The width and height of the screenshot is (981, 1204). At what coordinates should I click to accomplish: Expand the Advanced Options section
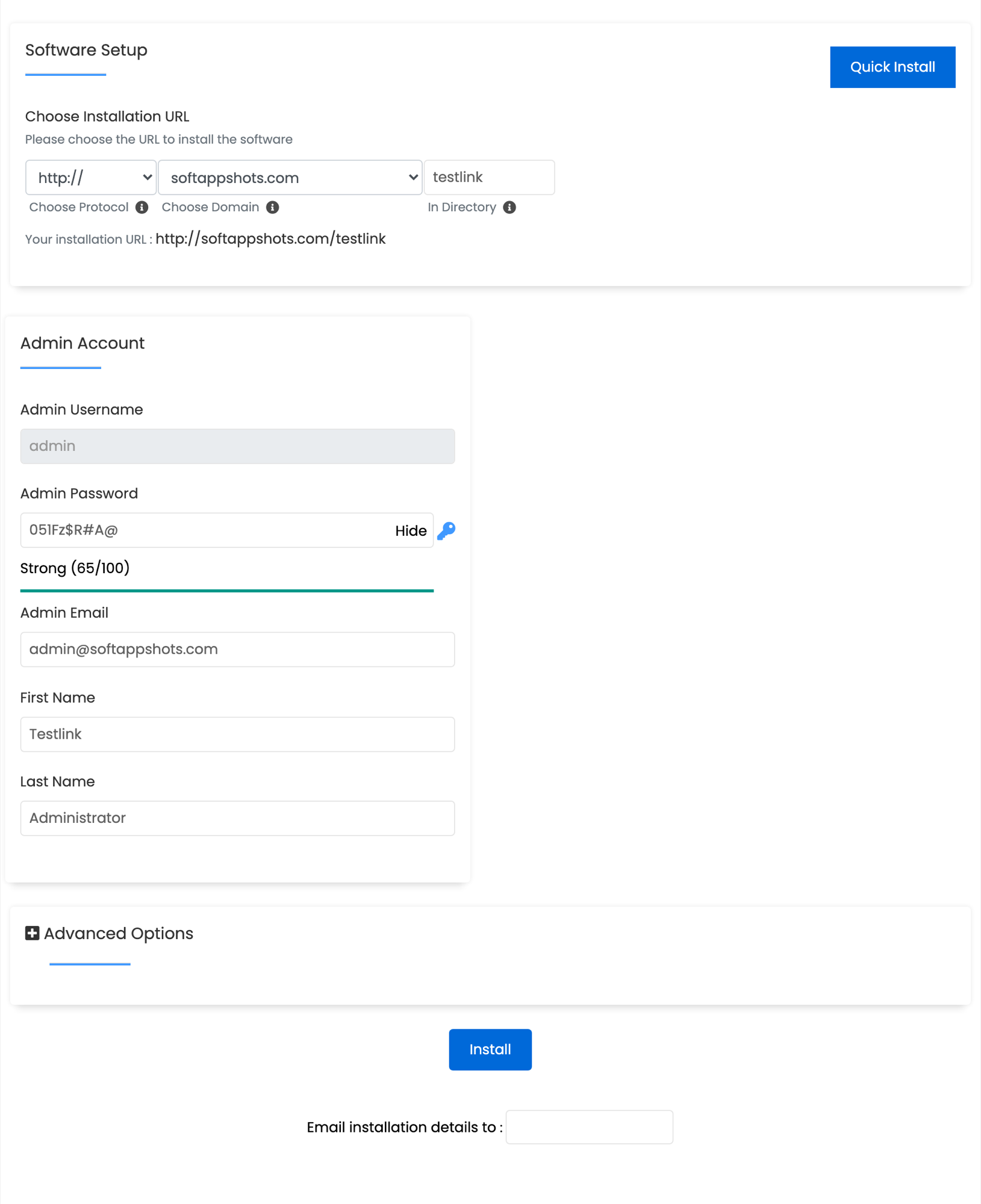pyautogui.click(x=118, y=933)
